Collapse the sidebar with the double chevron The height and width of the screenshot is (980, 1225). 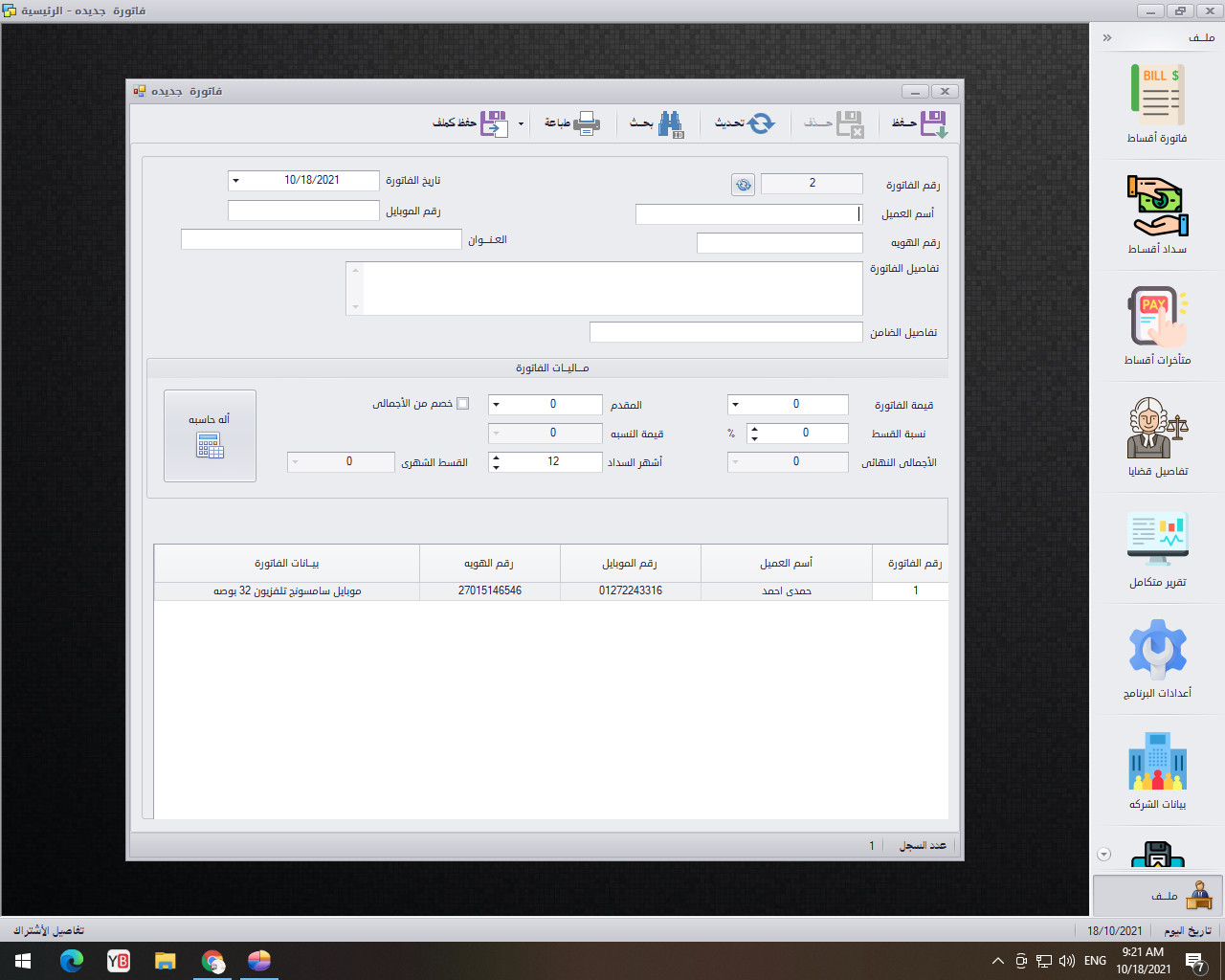pos(1107,38)
